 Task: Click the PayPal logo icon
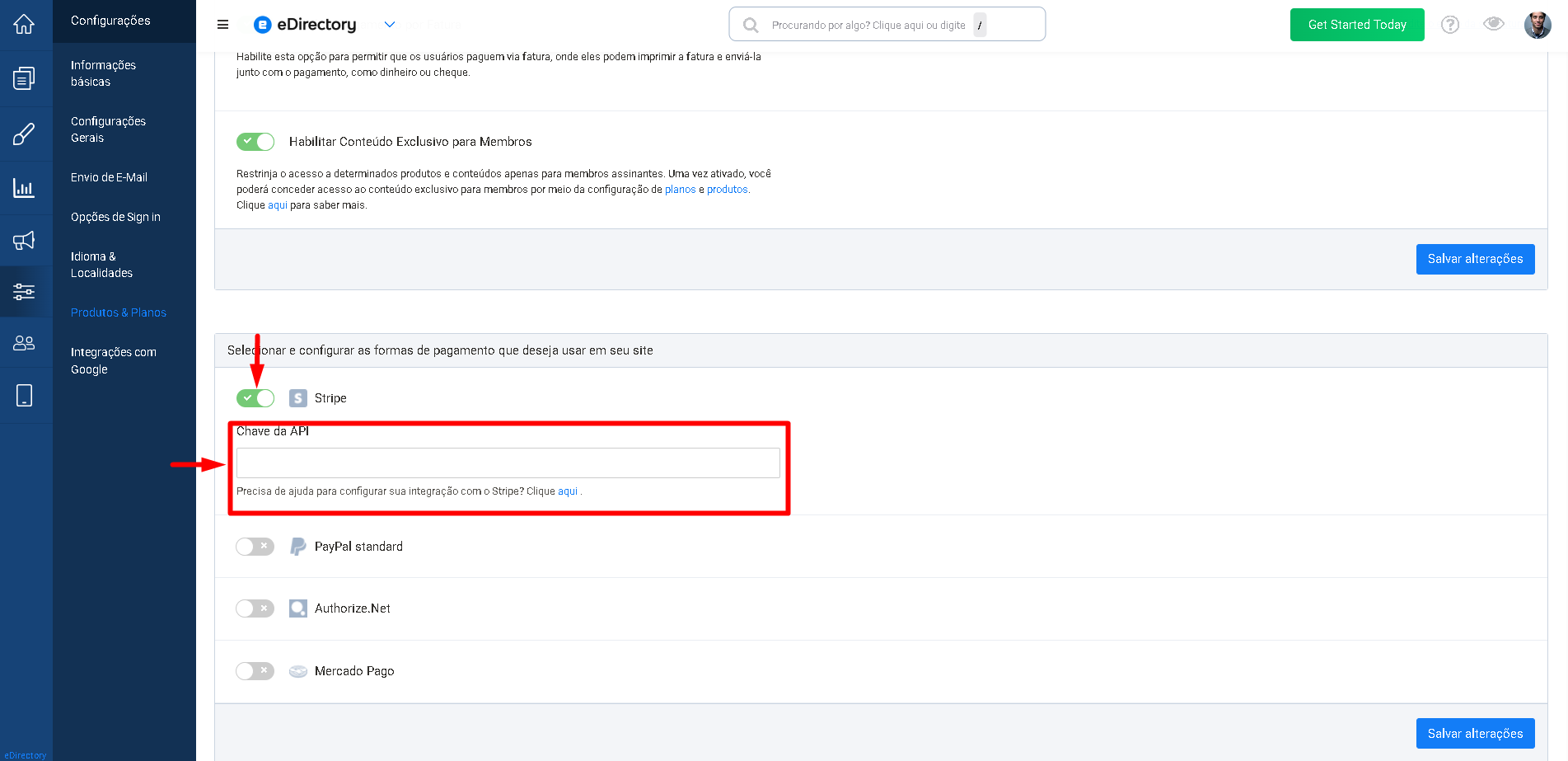[298, 547]
